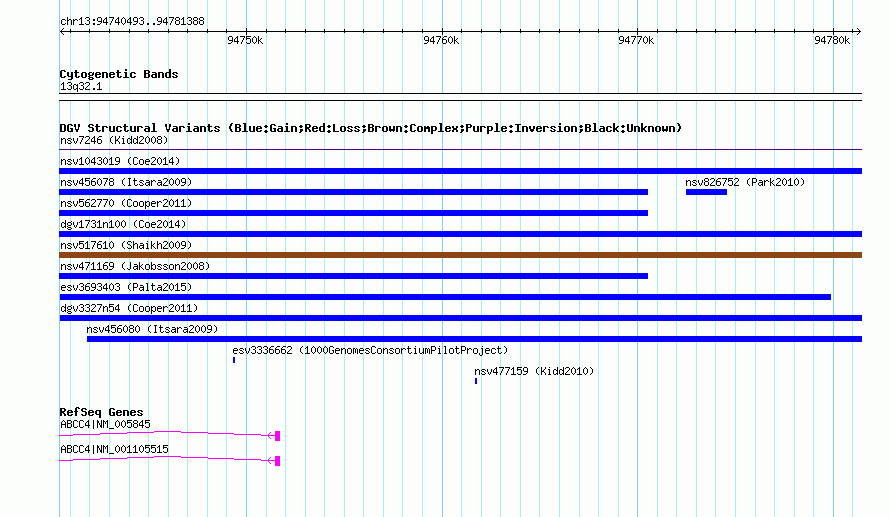Click the ruler's left arrow end
The width and height of the screenshot is (890, 517).
[63, 32]
